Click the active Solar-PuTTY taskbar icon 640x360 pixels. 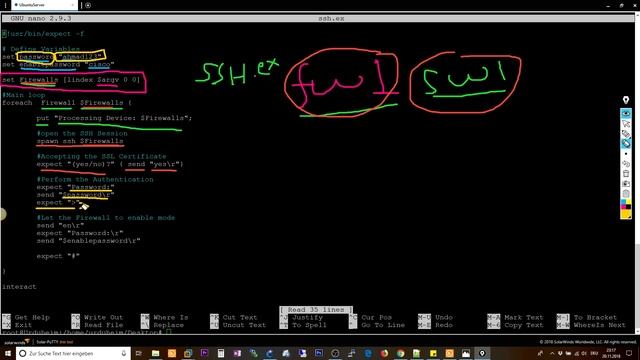482,353
